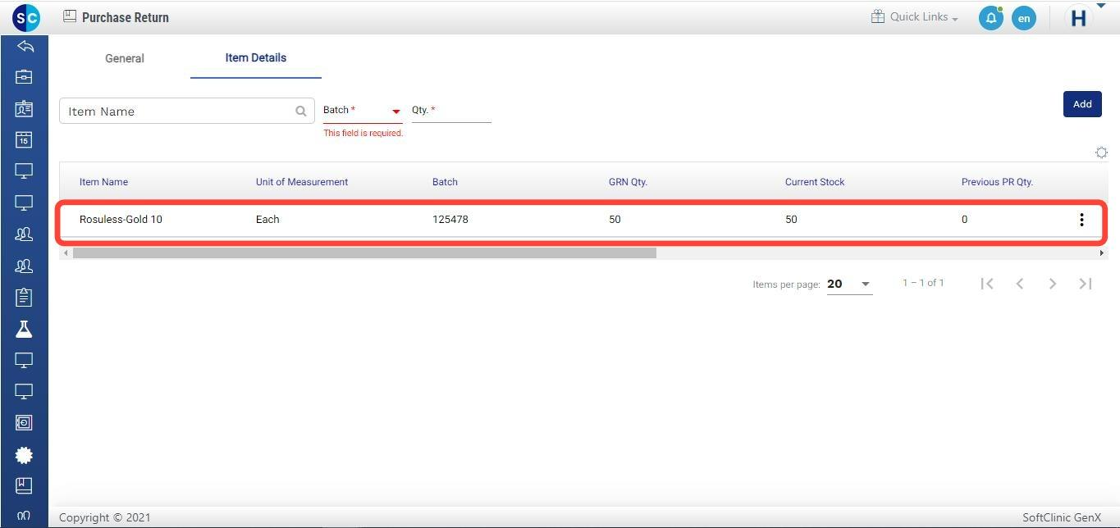Switch to the General tab
The height and width of the screenshot is (528, 1120).
125,59
